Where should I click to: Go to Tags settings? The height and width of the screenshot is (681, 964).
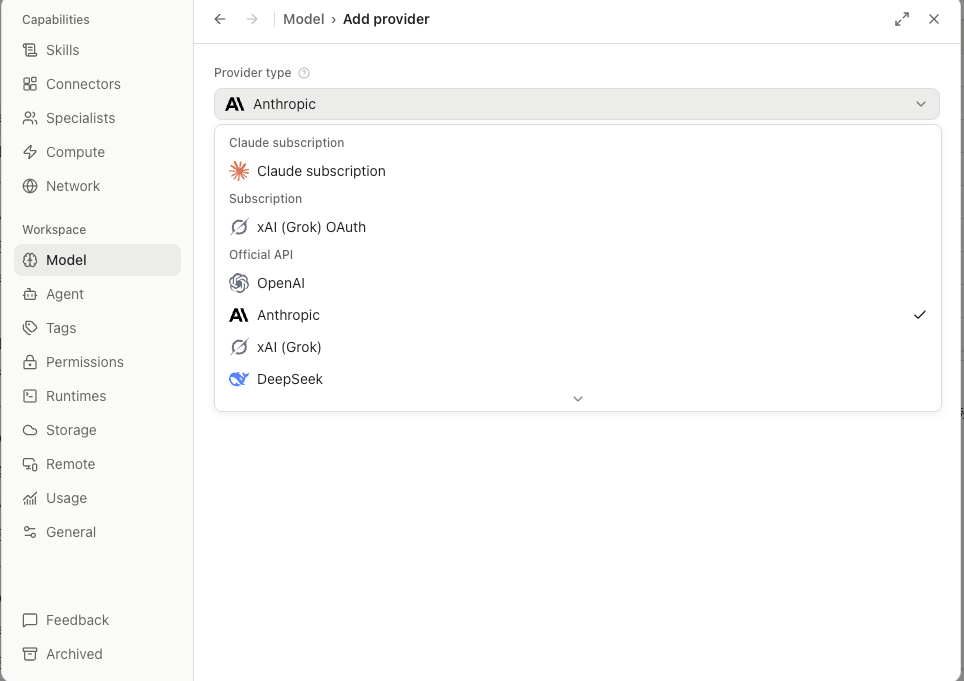click(x=97, y=328)
